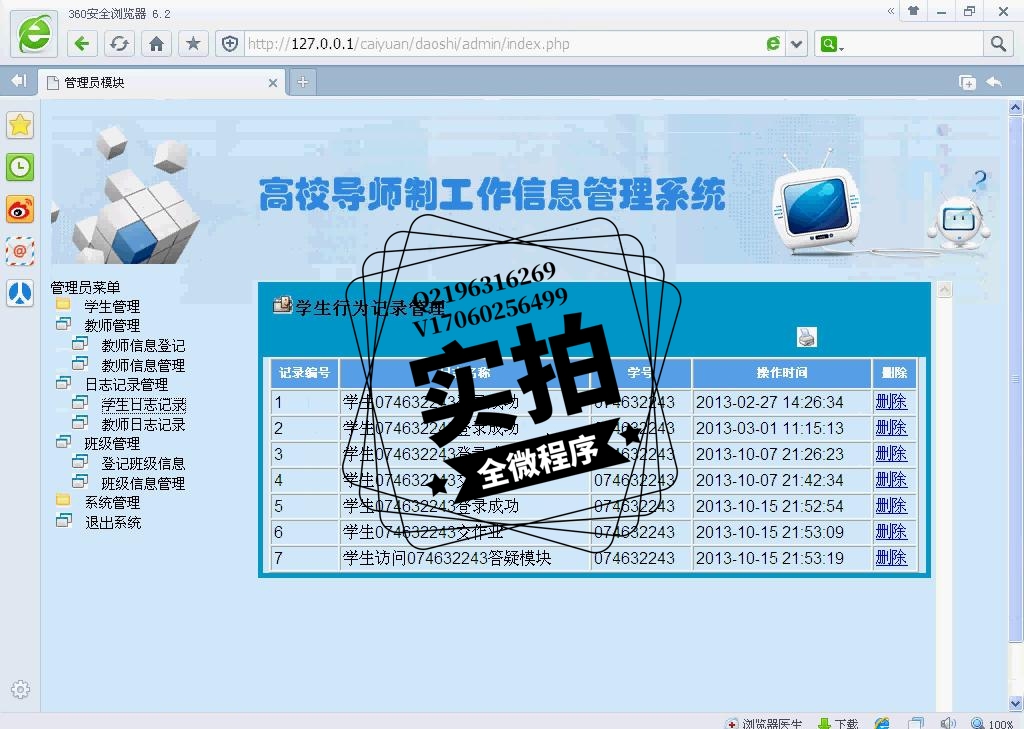Select the 管理员模块 tab
The image size is (1024, 729).
point(162,82)
